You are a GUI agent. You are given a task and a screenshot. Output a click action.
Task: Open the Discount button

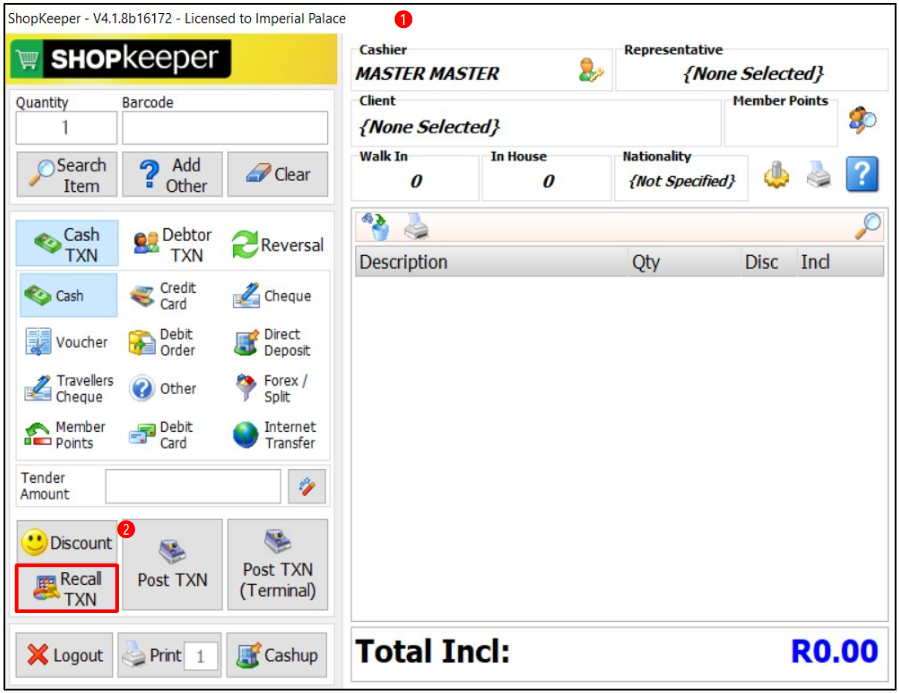(x=67, y=542)
